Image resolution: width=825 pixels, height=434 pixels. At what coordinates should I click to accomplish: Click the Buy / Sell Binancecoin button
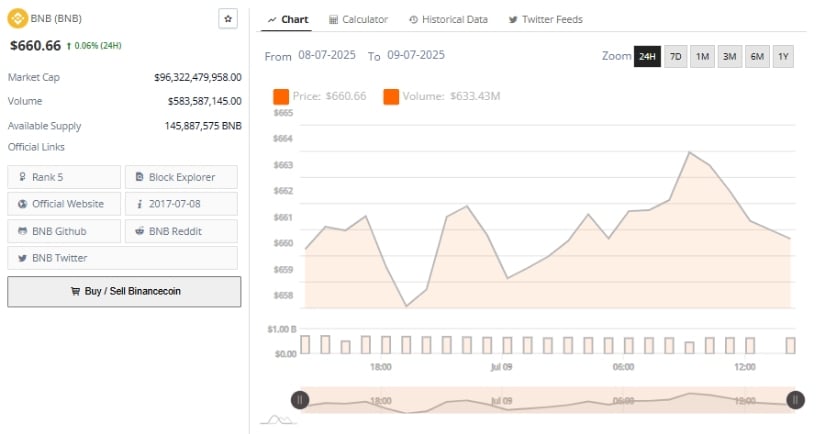pos(124,291)
